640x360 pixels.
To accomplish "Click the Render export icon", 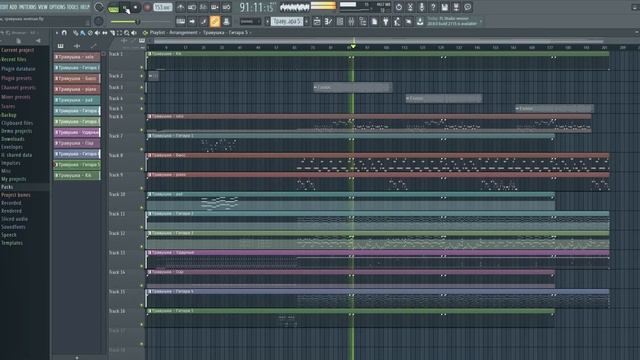I will point(456,7).
